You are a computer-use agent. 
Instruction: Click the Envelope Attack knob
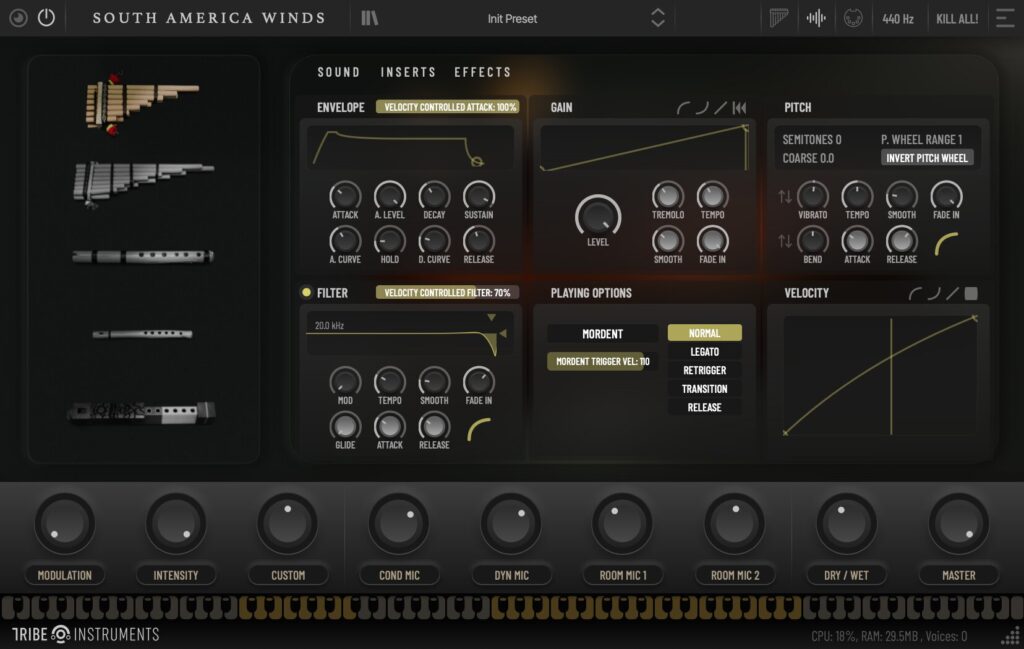pos(345,195)
